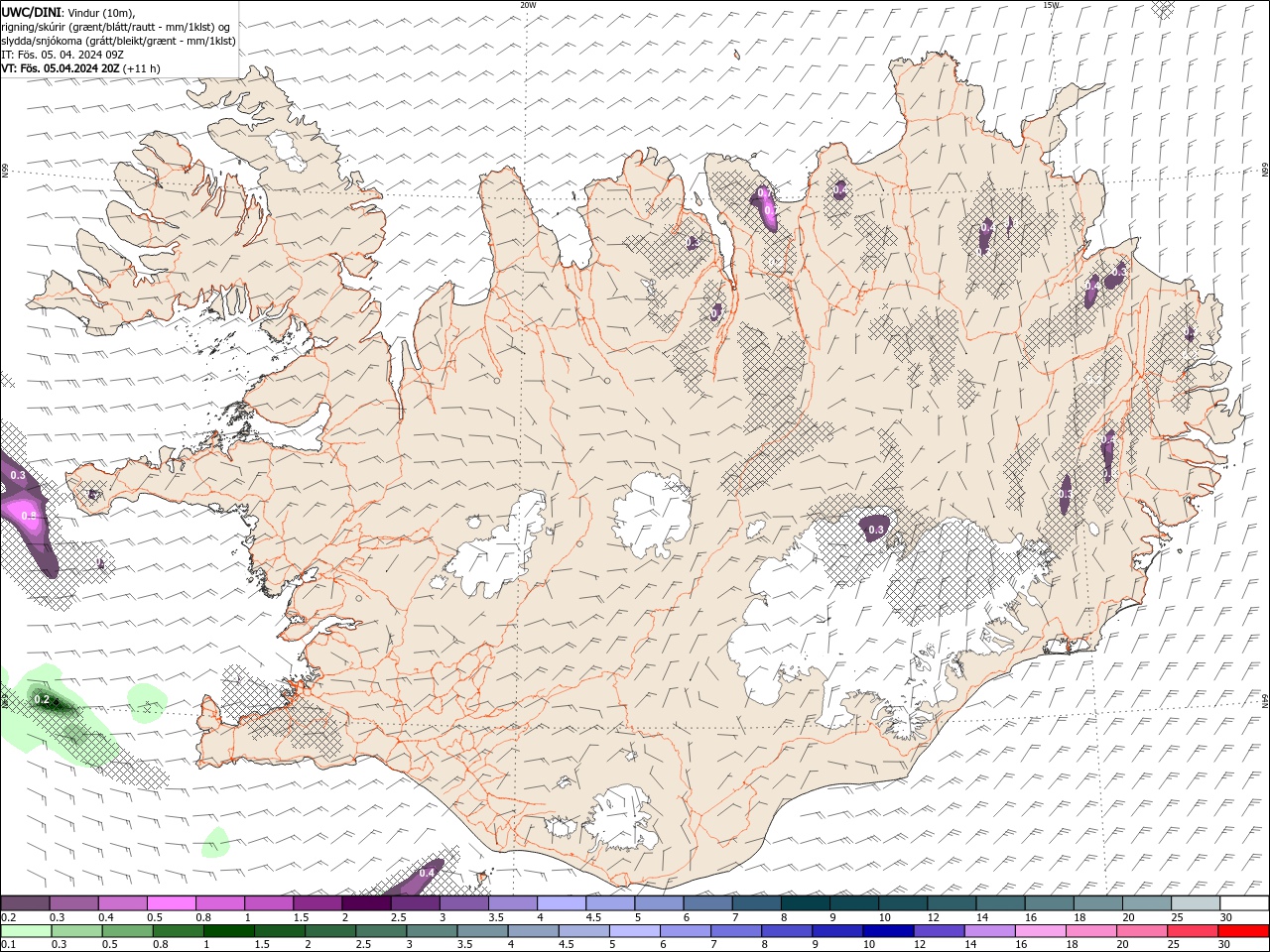Click the '0.2' rainfall value on the green patch
This screenshot has width=1270, height=952.
[x=42, y=699]
